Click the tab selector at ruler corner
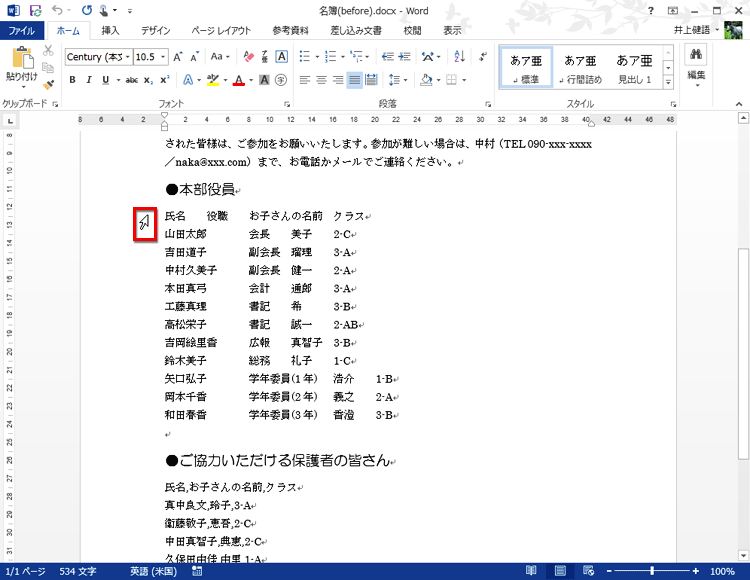This screenshot has width=750, height=580. (10, 120)
